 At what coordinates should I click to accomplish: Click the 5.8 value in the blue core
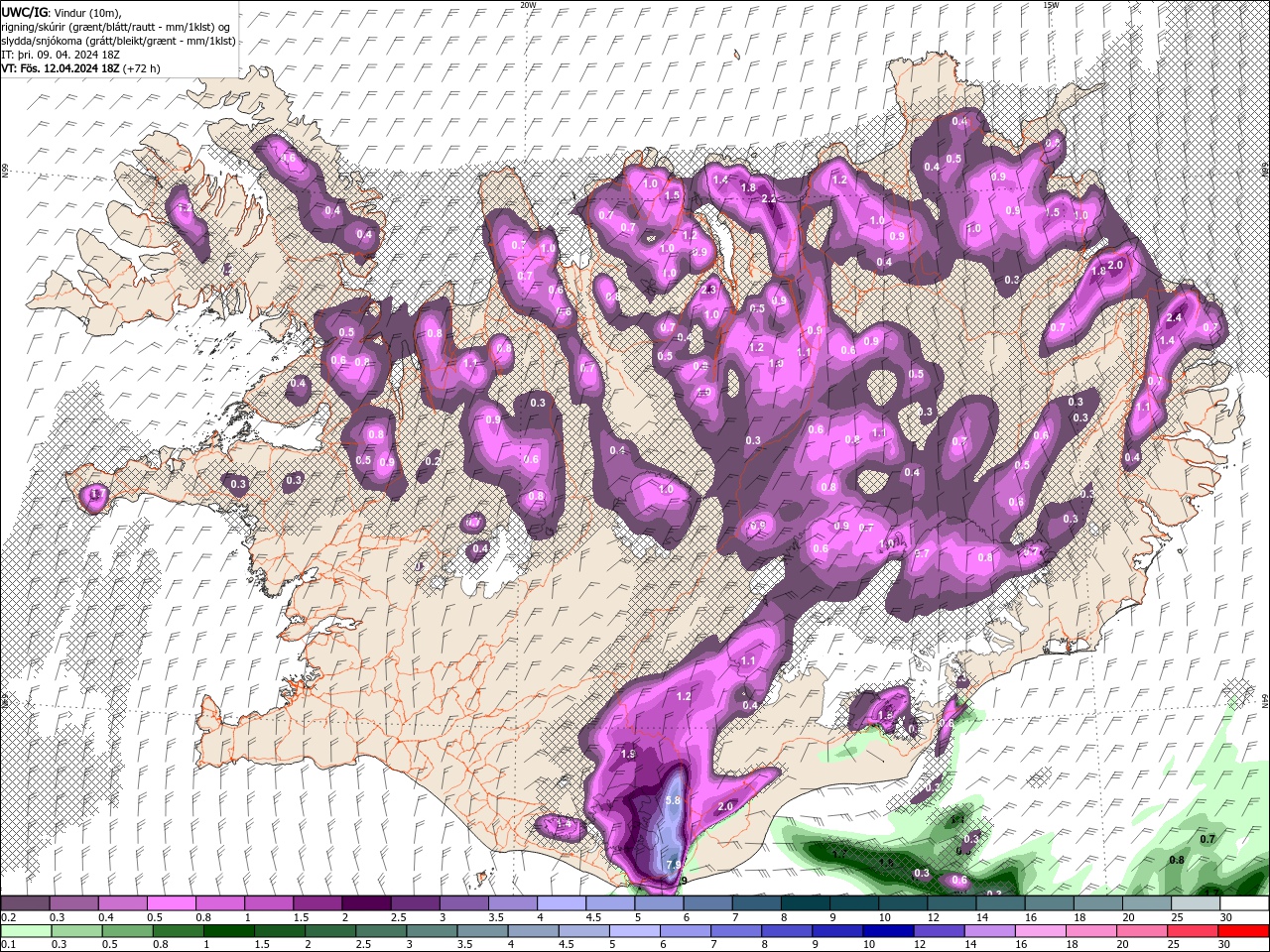(673, 800)
